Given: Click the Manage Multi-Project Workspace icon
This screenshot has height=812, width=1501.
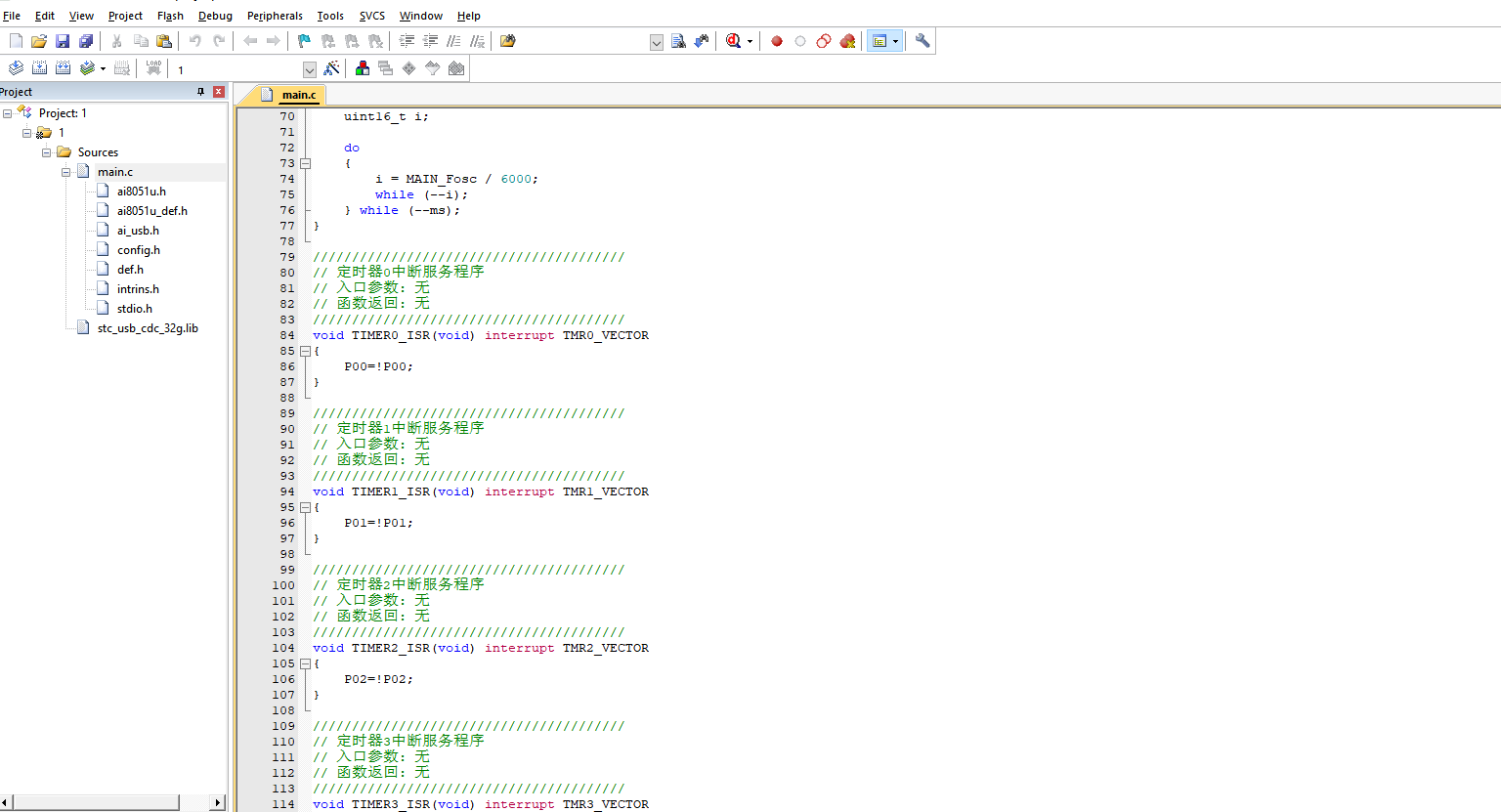Looking at the screenshot, I should point(386,68).
